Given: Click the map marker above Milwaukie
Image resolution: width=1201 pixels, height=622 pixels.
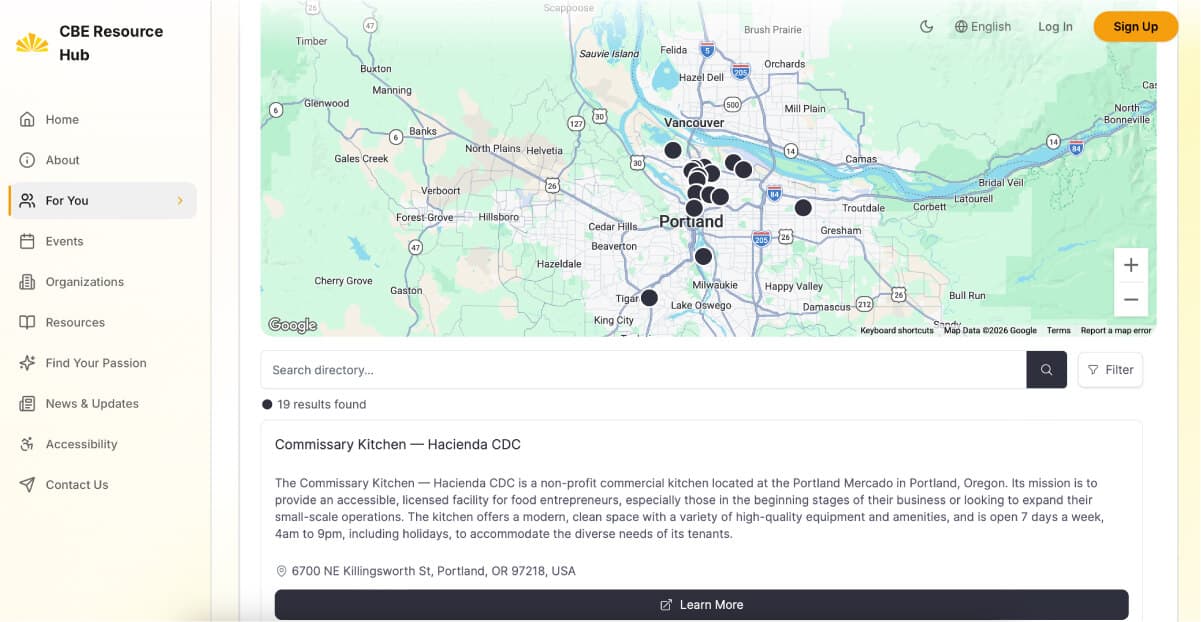Looking at the screenshot, I should pos(703,256).
